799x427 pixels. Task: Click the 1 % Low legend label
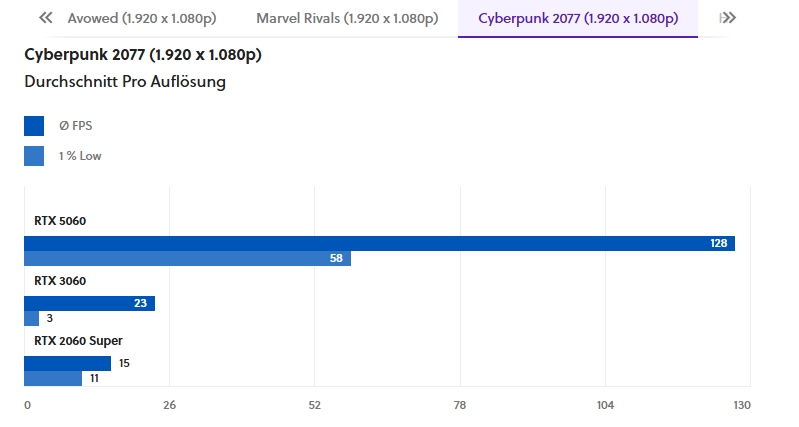80,156
